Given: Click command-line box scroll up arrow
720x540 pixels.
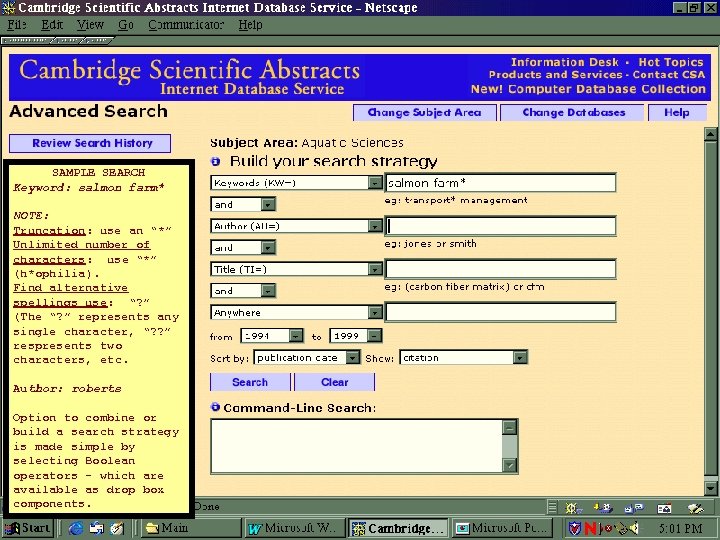Looking at the screenshot, I should [510, 427].
